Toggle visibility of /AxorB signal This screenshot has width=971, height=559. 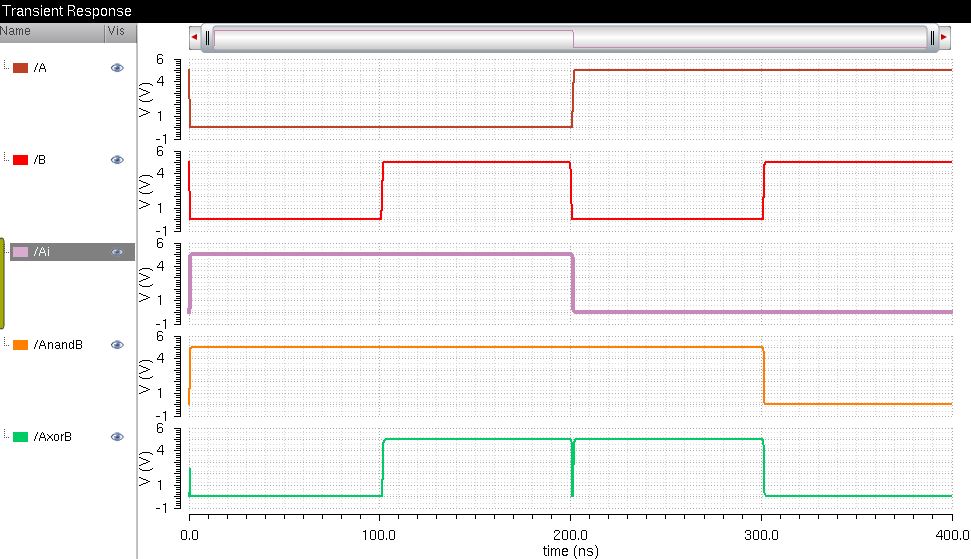pos(117,437)
